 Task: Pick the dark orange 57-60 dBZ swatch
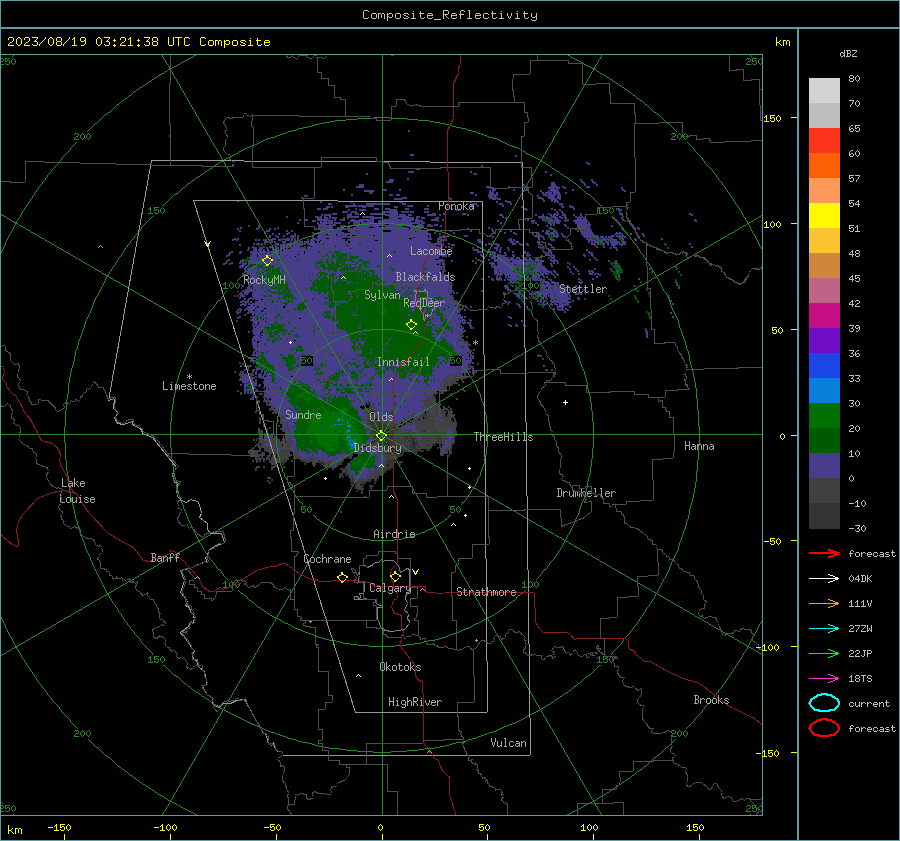pyautogui.click(x=824, y=165)
